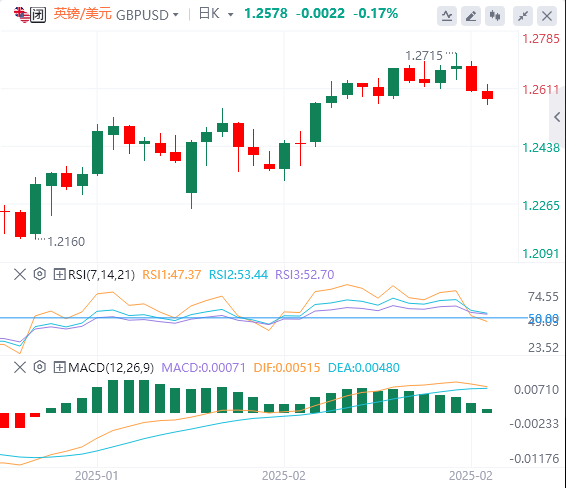The image size is (566, 488).
Task: Select the pencil drawing tool
Action: tap(471, 16)
